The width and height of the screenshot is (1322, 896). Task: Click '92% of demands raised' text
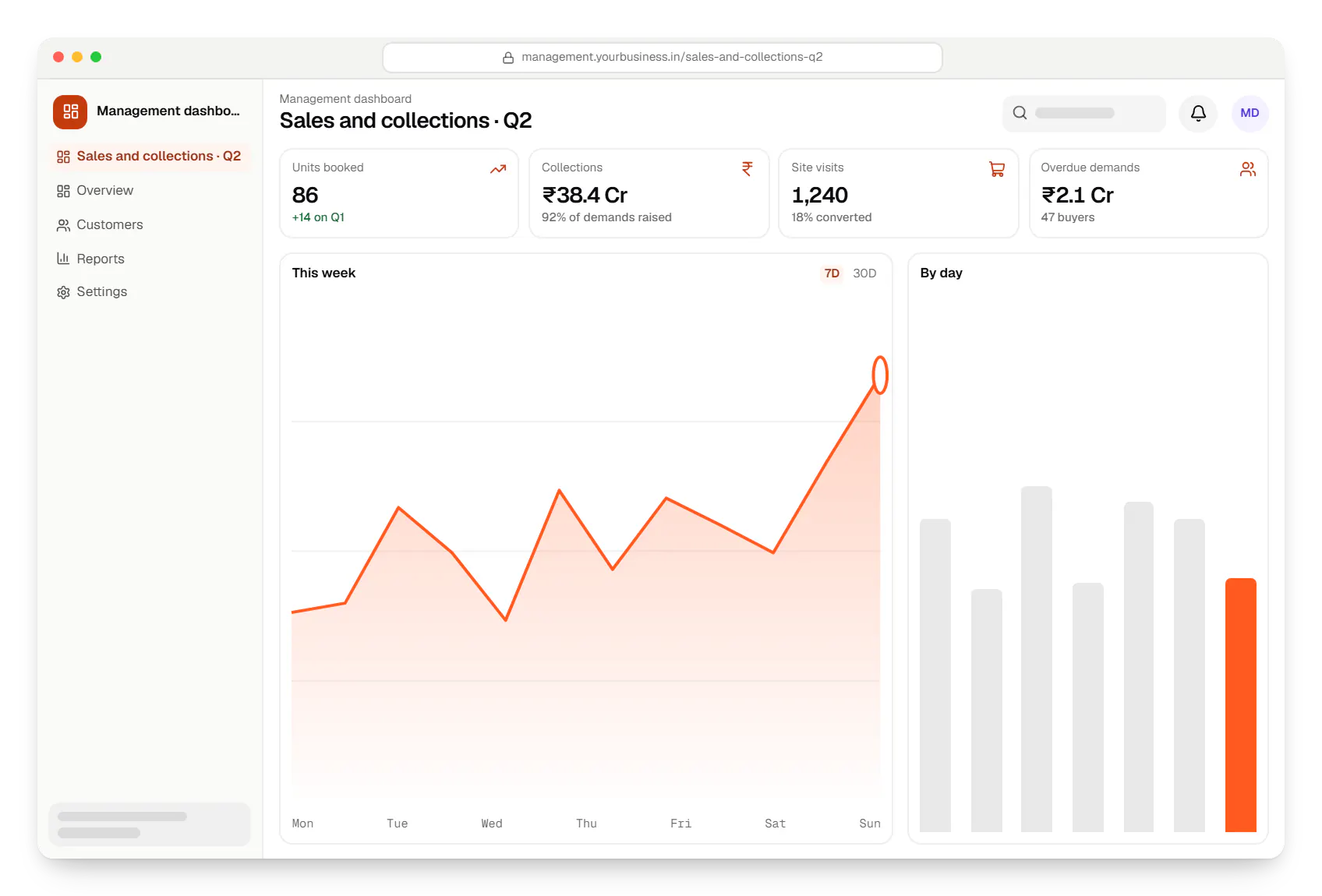click(x=606, y=217)
